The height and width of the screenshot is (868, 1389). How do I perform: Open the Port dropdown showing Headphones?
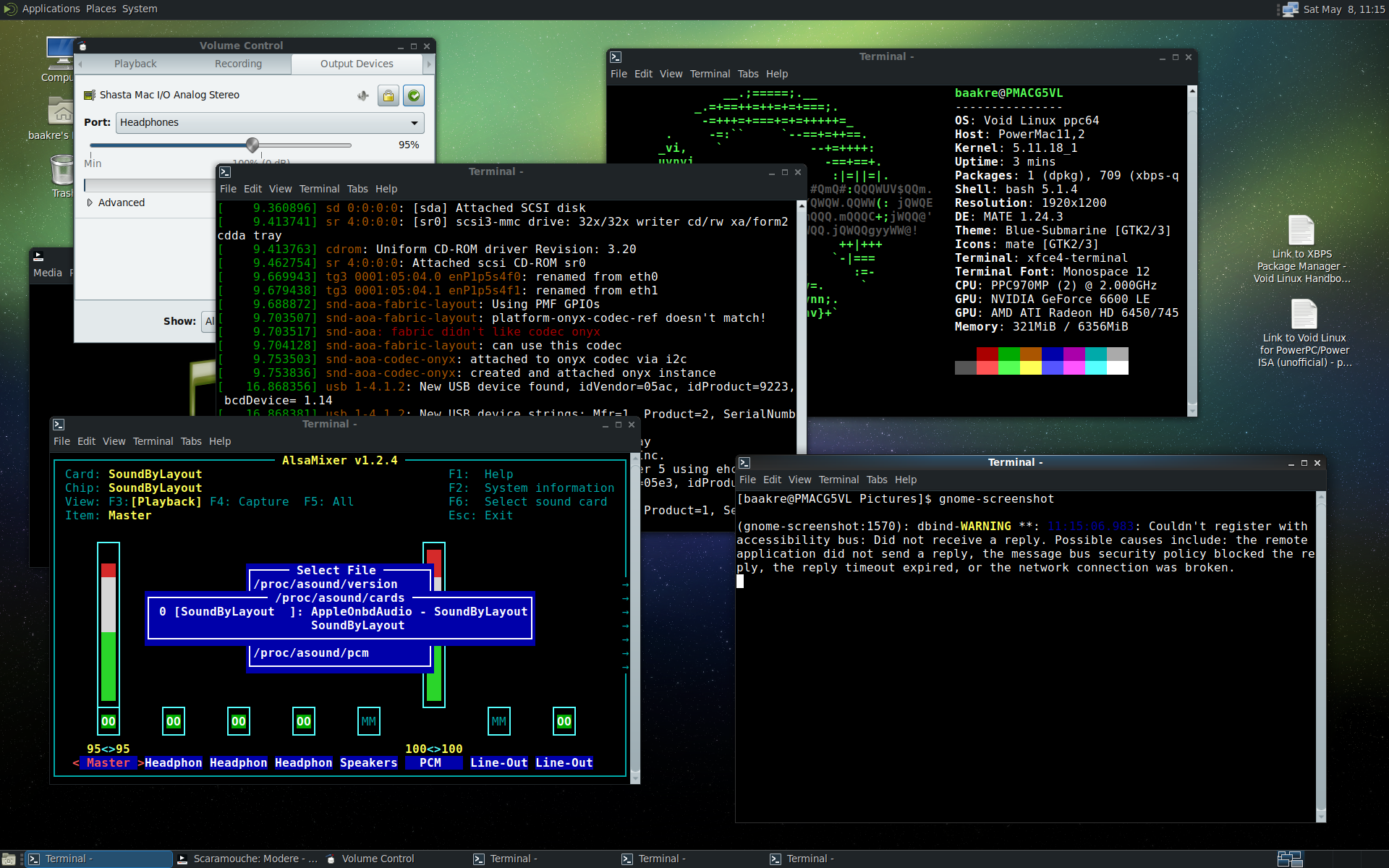tap(269, 122)
